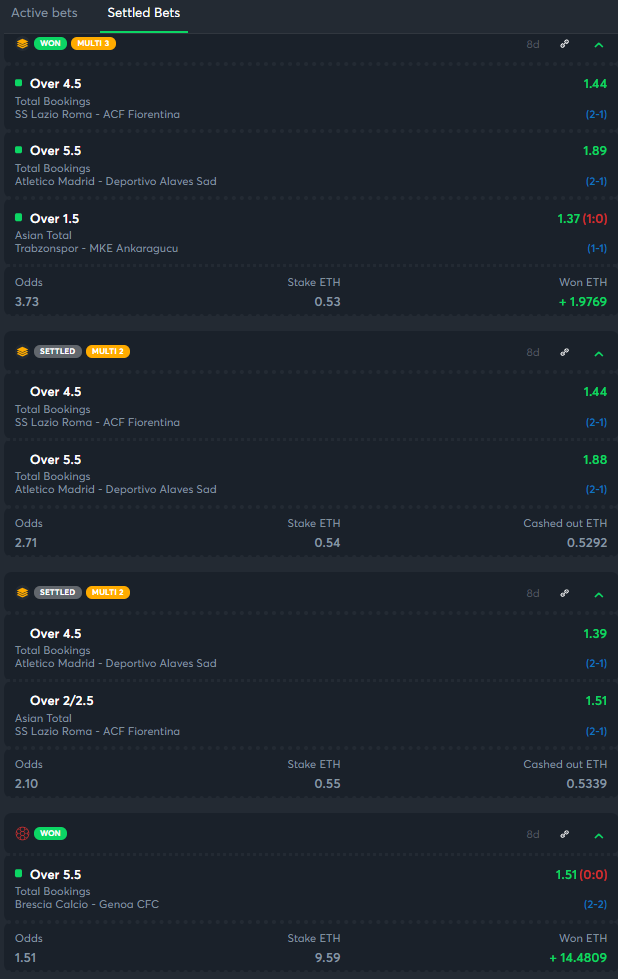Click the link icon on the 0.5339 cashed-out bet
618x979 pixels.
pos(565,593)
